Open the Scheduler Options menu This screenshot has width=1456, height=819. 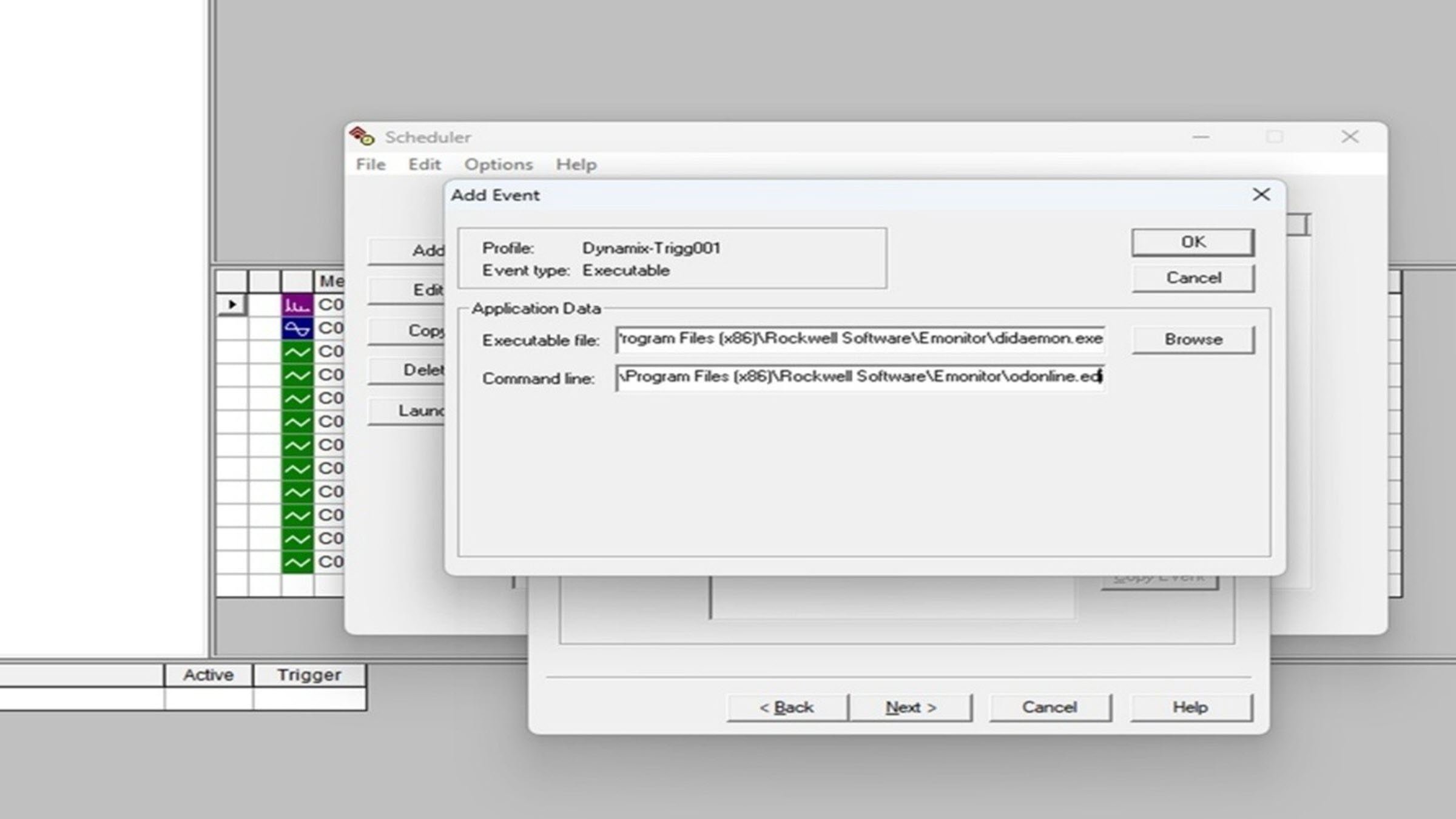pos(498,164)
